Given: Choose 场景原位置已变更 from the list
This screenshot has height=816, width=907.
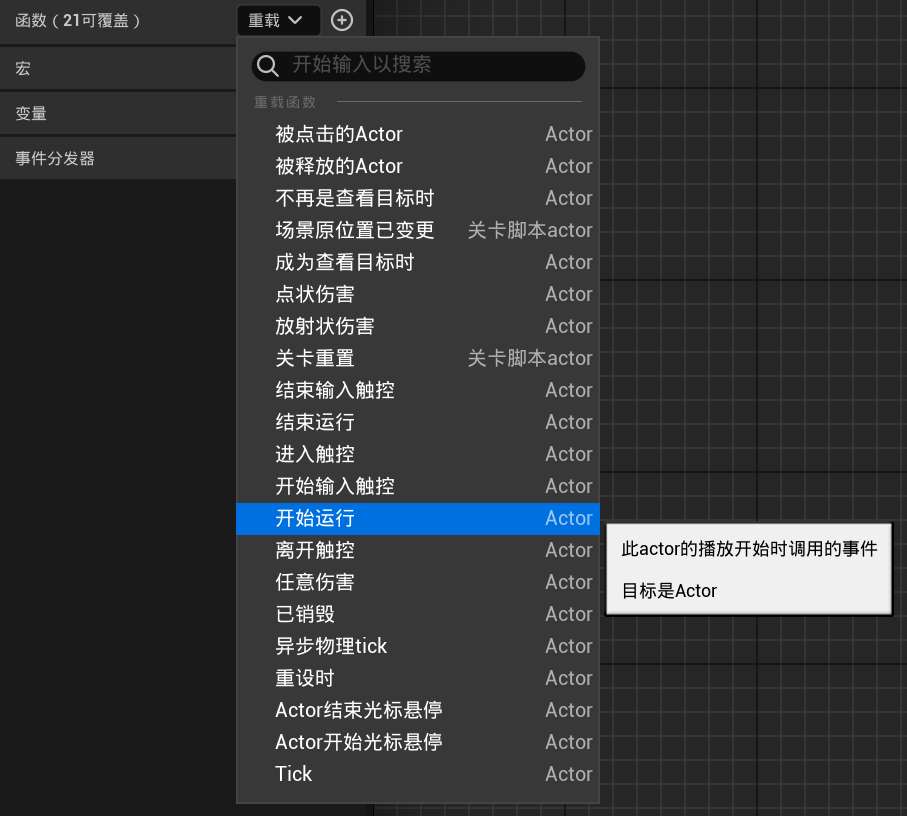Looking at the screenshot, I should click(x=355, y=230).
